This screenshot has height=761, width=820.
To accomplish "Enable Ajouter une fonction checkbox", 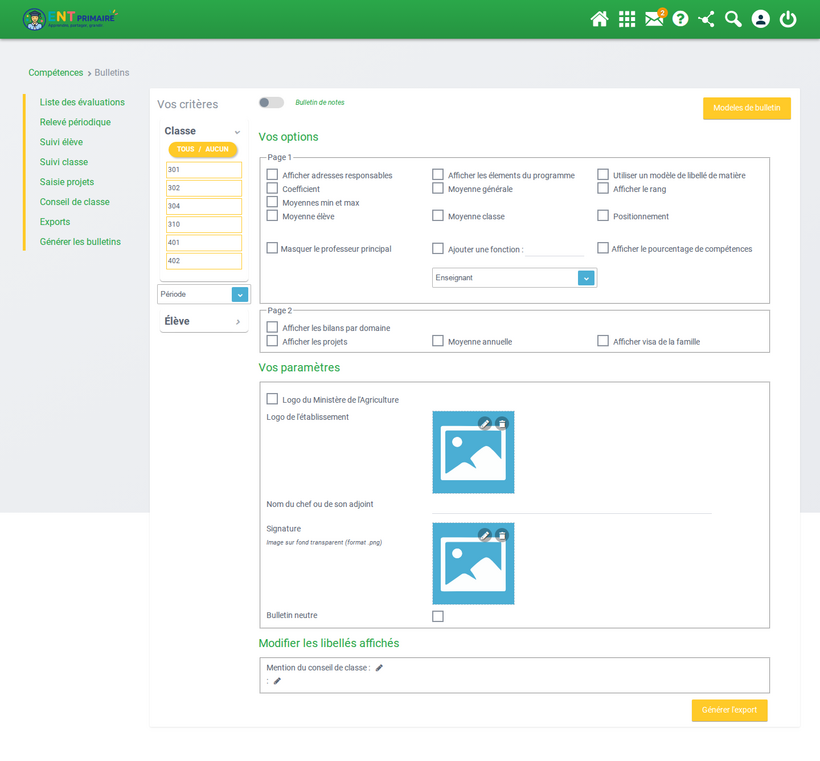I will (x=438, y=248).
